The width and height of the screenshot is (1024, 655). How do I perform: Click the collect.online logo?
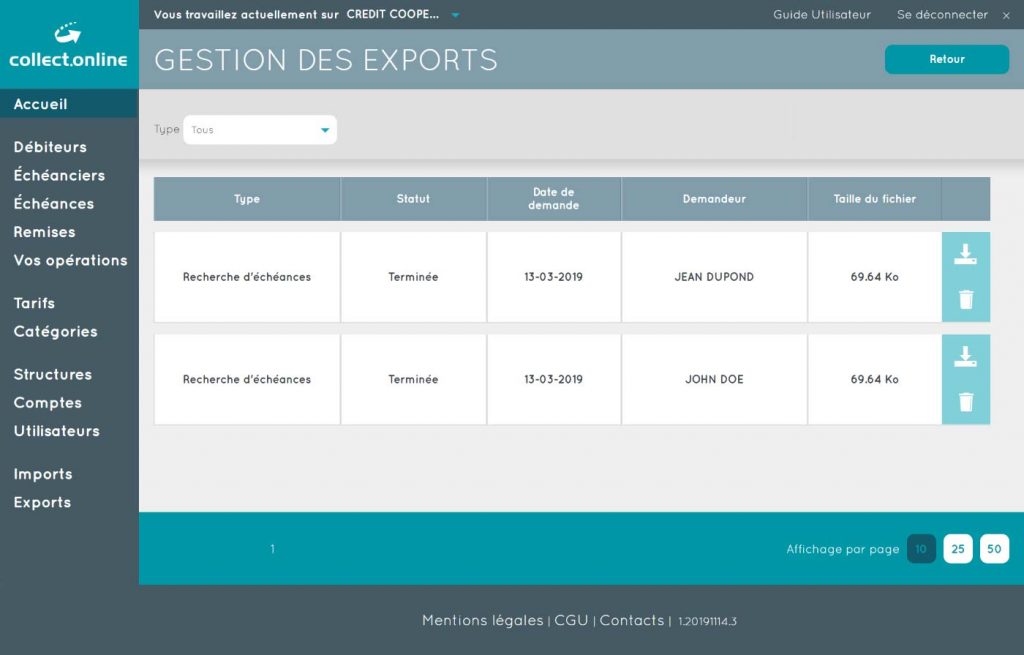click(x=68, y=45)
